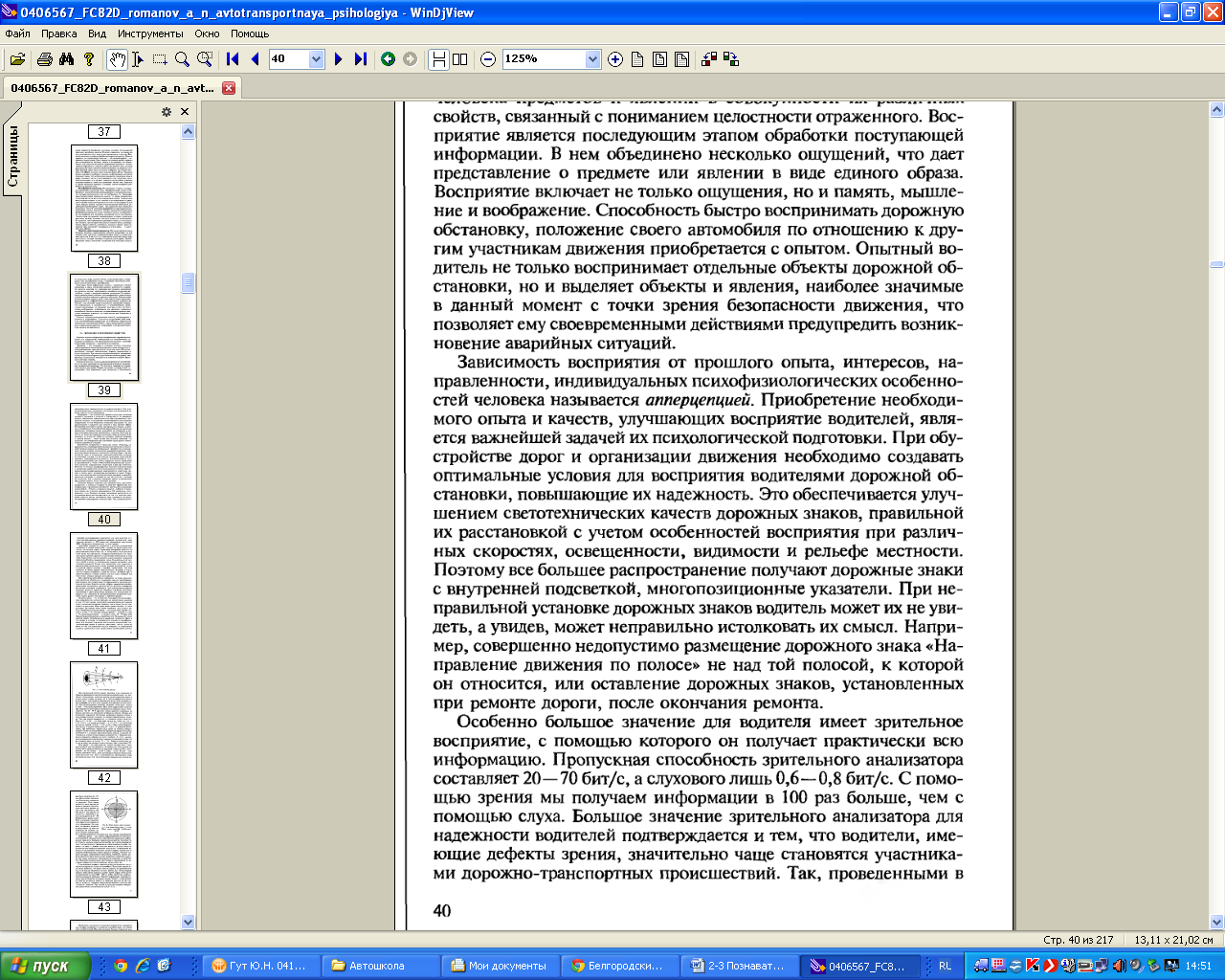
Task: Select the zoom-to-rectangle tool
Action: tap(204, 59)
